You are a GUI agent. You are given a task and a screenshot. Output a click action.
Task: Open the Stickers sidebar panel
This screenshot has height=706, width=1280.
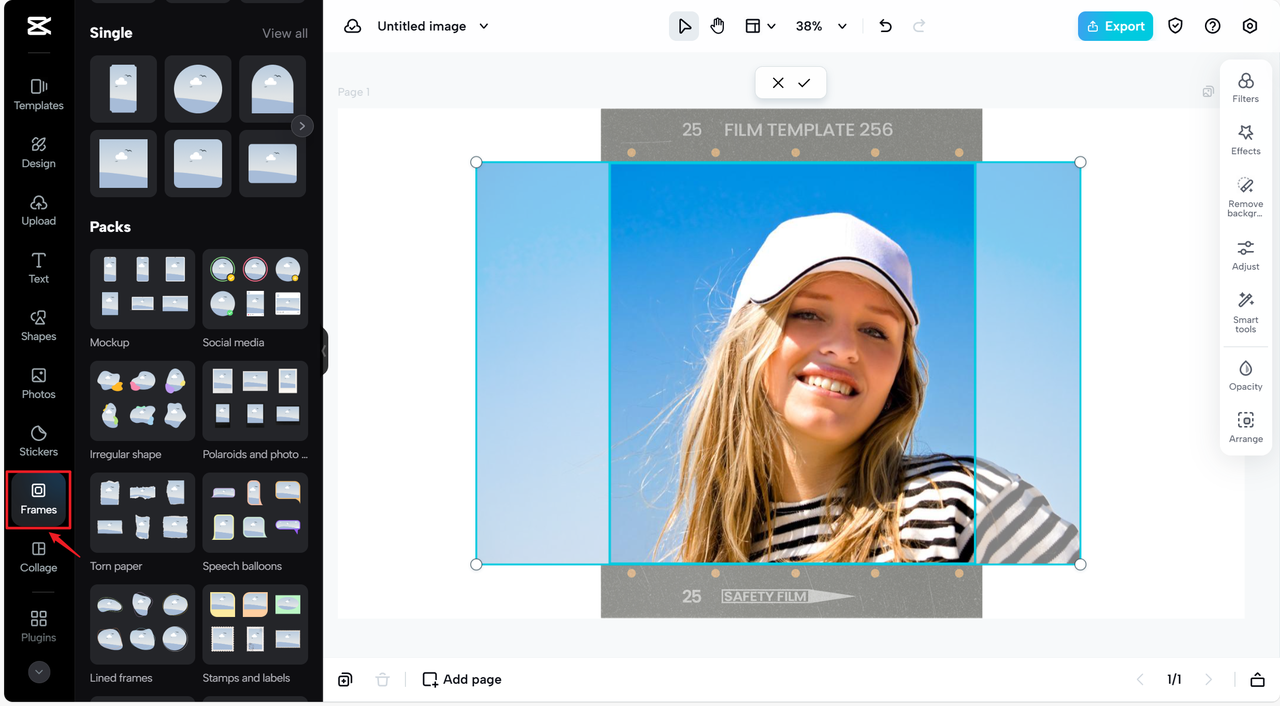pos(39,440)
